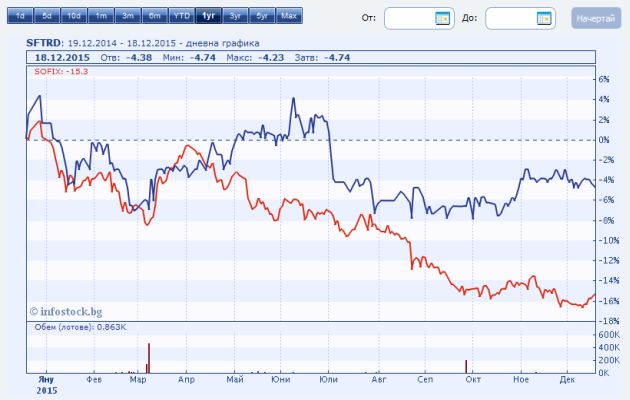The width and height of the screenshot is (630, 400).
Task: Click the Яну 2015 axis label
Action: click(47, 385)
